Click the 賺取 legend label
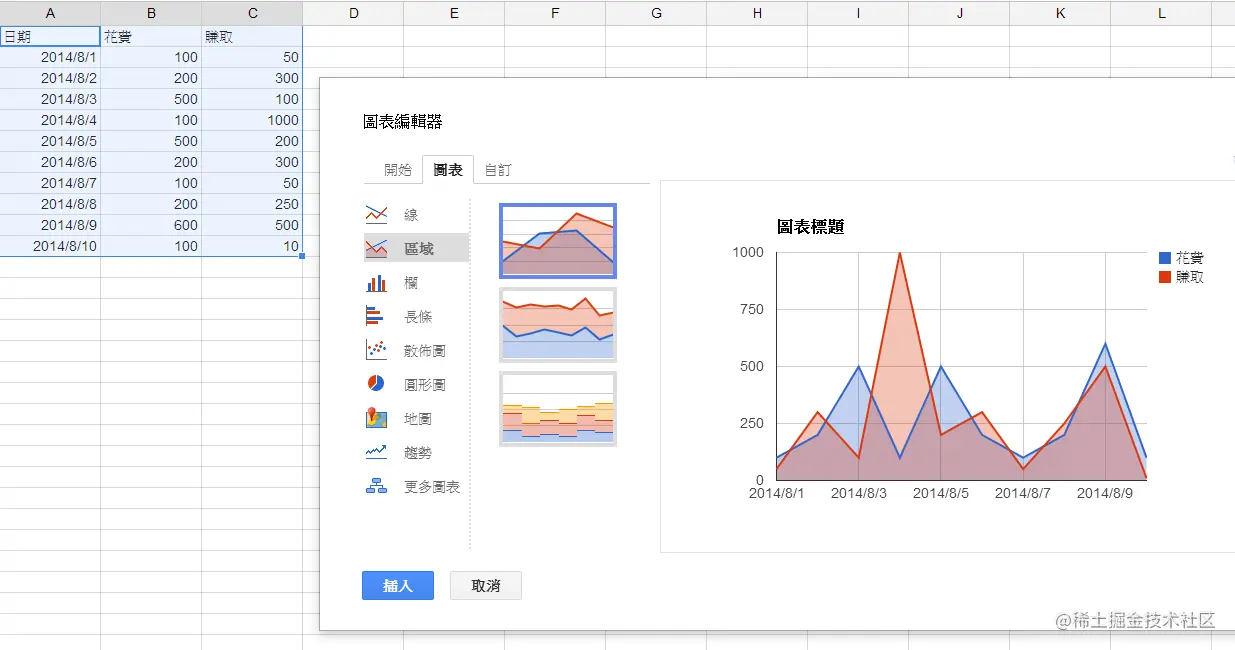The image size is (1235, 650). coord(1190,277)
